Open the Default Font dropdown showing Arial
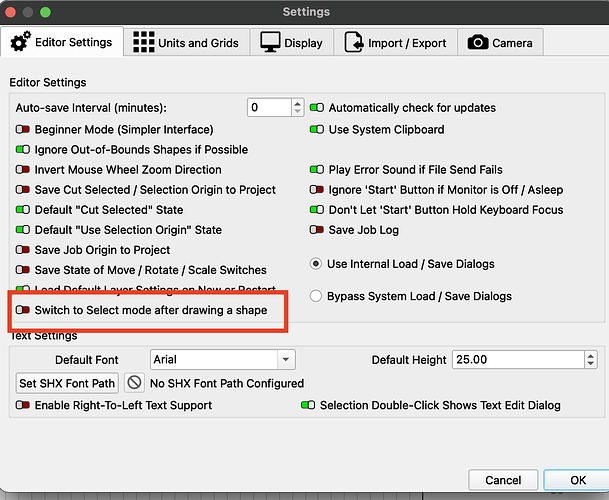 point(223,359)
